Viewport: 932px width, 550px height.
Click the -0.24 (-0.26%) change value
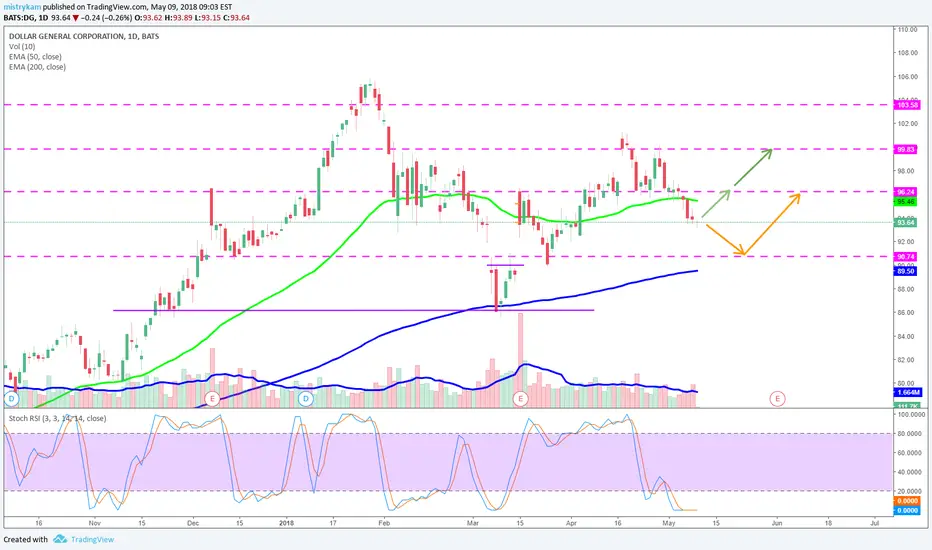pyautogui.click(x=106, y=18)
